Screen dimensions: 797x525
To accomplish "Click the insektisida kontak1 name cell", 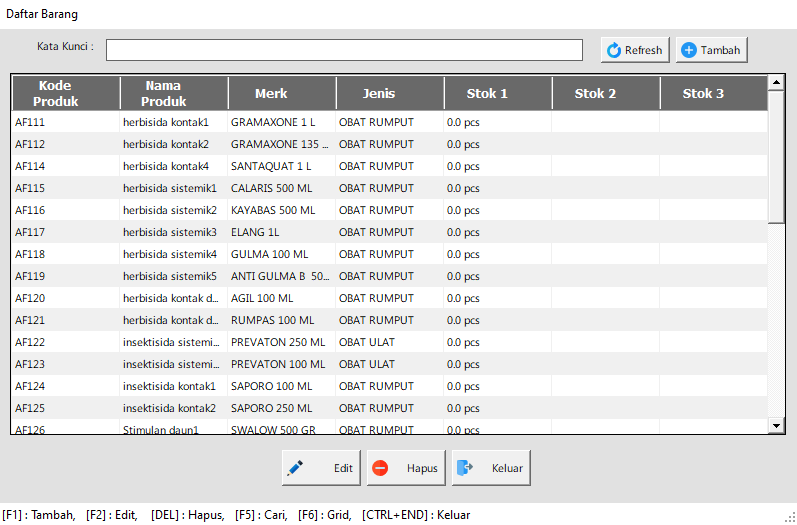I will (173, 386).
